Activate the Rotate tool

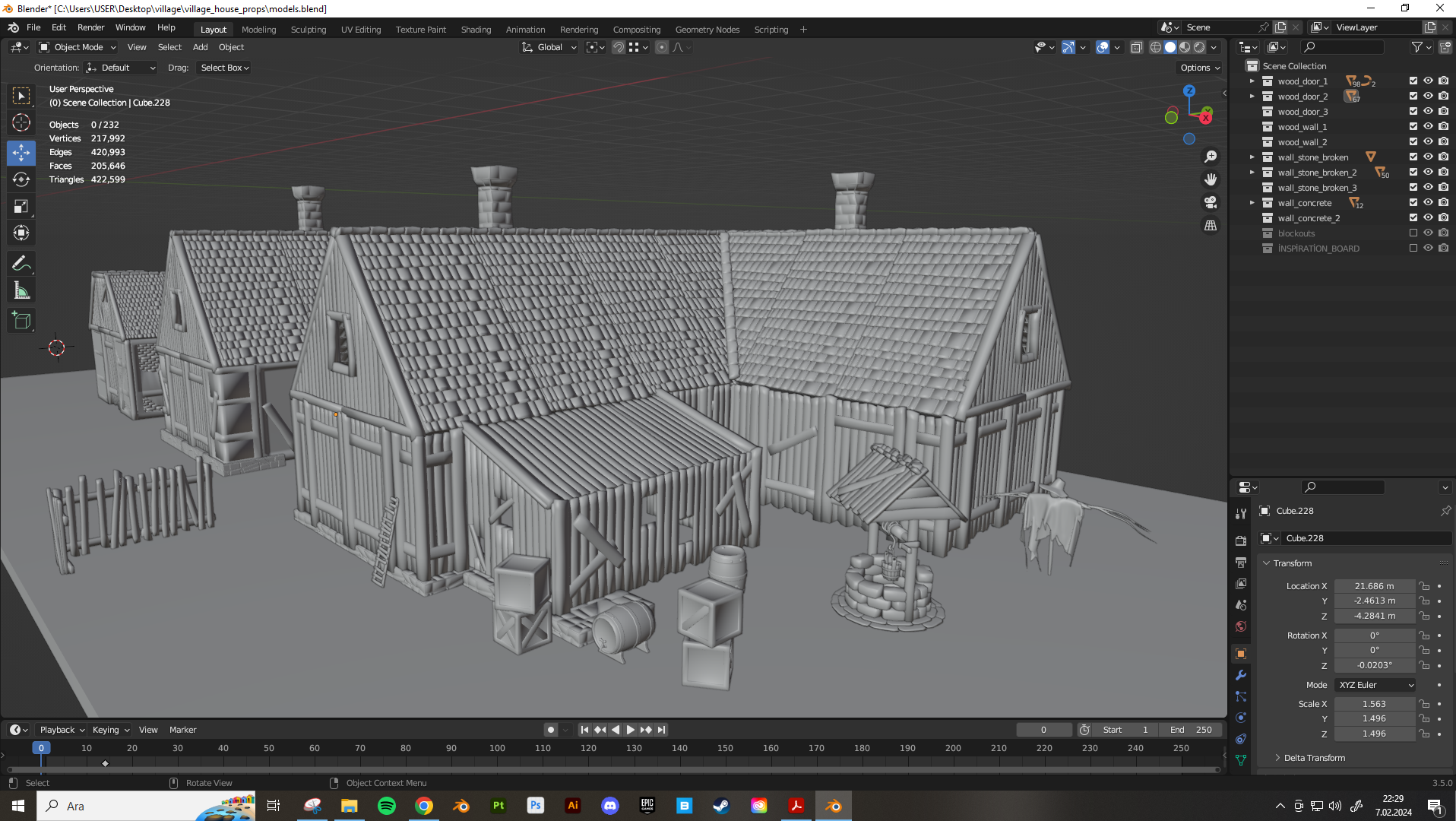21,179
